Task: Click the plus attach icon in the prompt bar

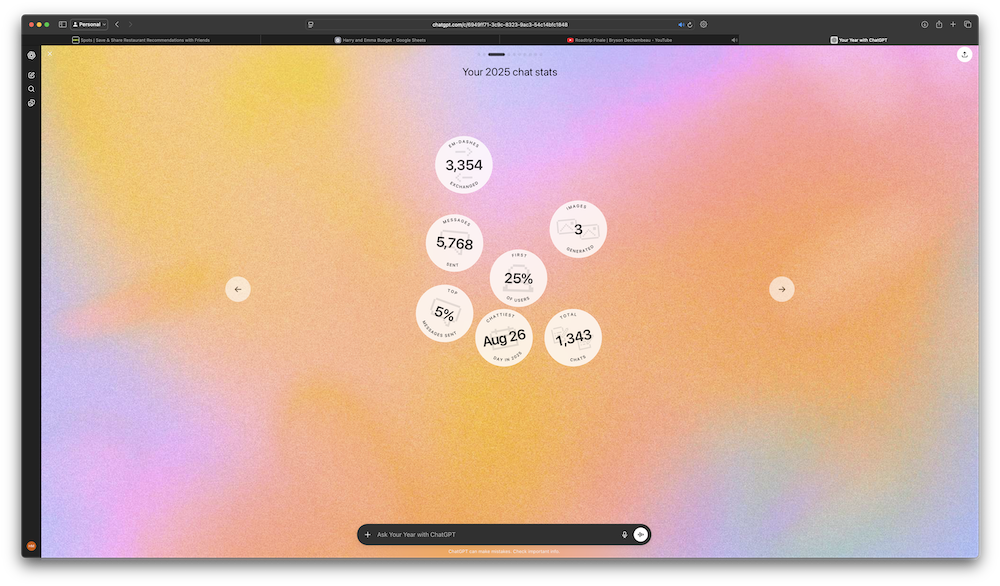Action: (368, 535)
